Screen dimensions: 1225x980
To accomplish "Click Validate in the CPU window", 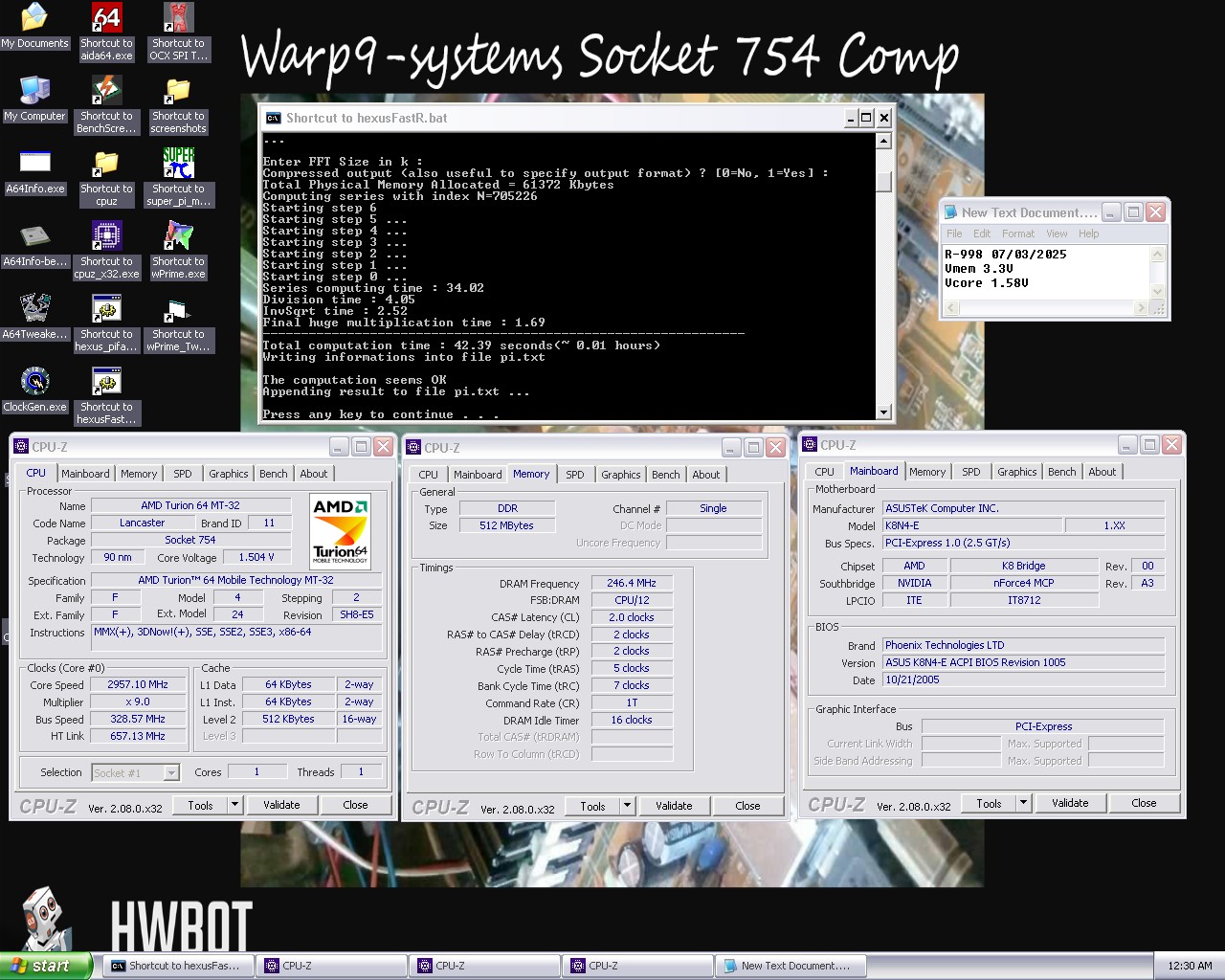I will coord(281,805).
